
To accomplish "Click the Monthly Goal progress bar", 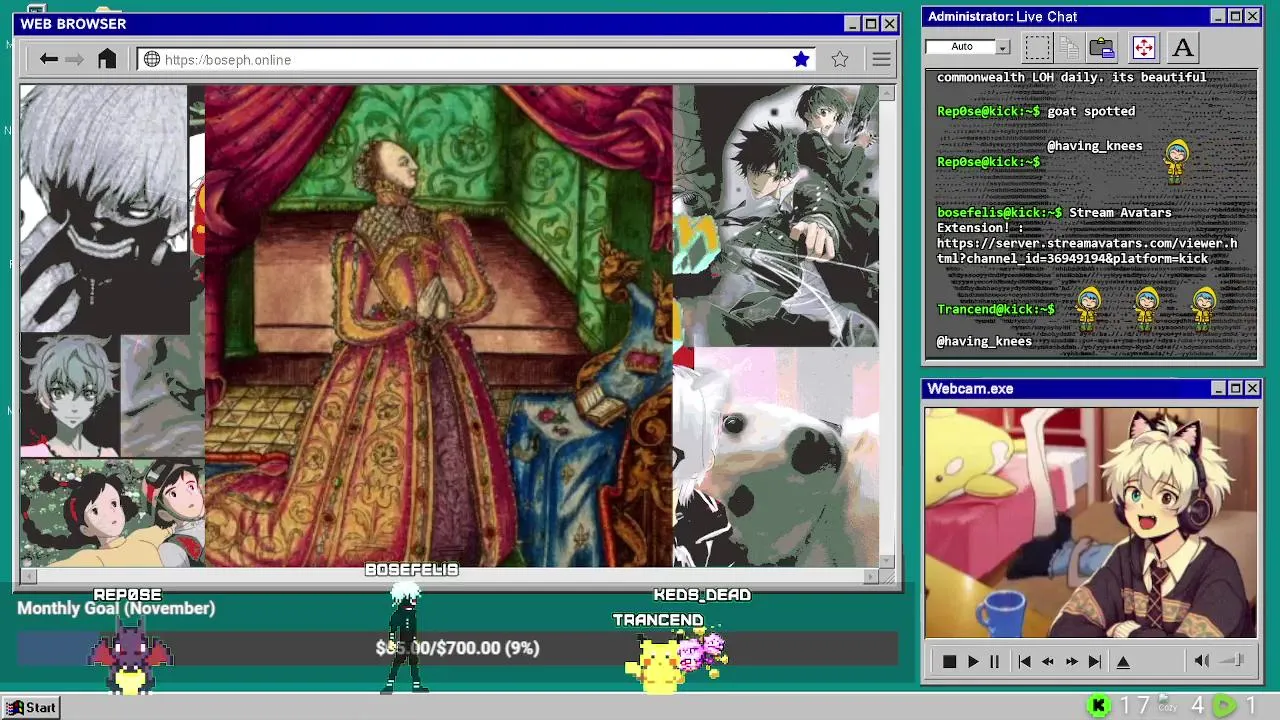I will click(x=457, y=648).
